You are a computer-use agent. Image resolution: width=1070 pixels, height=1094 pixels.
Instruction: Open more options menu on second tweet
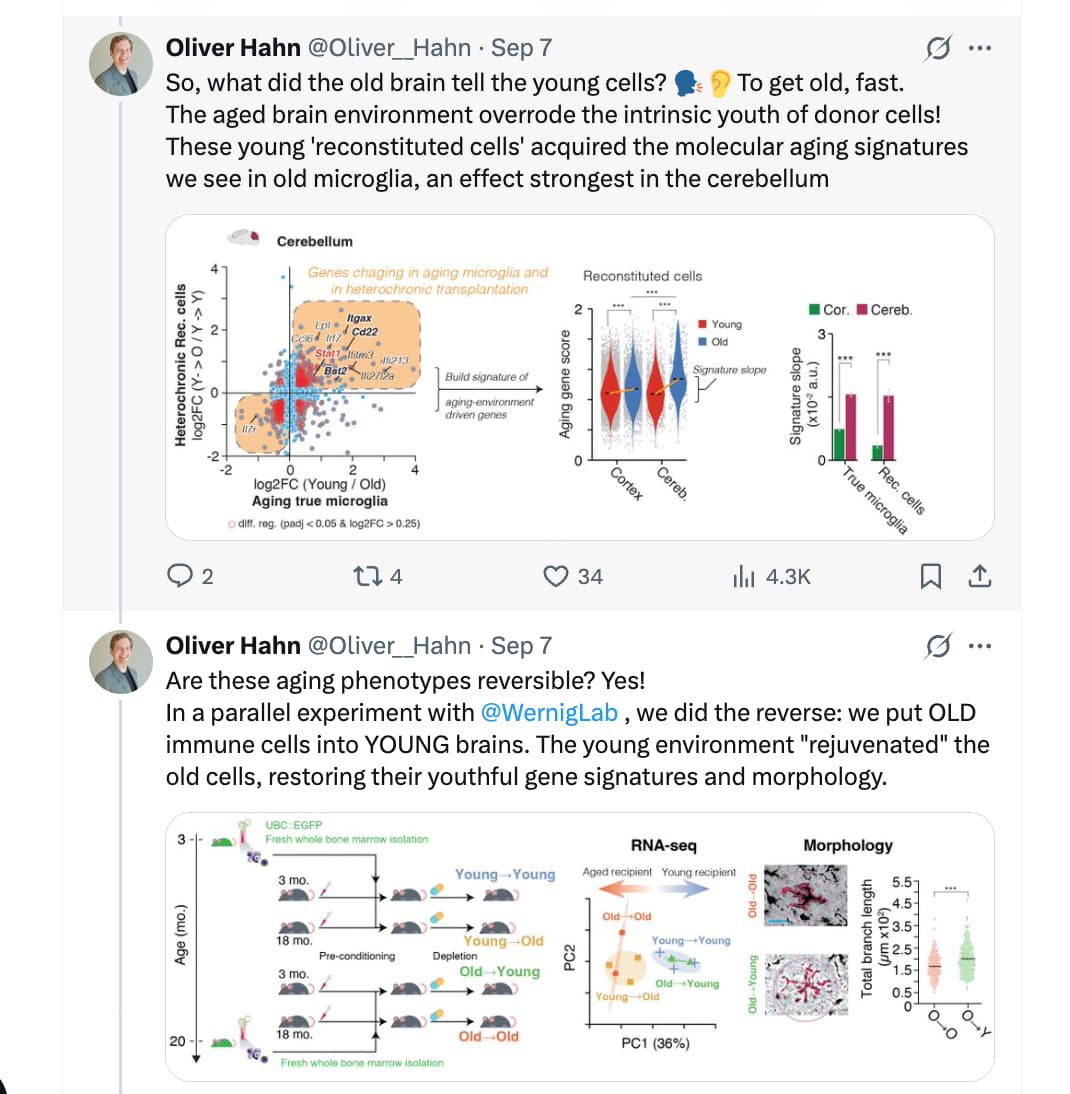[979, 646]
